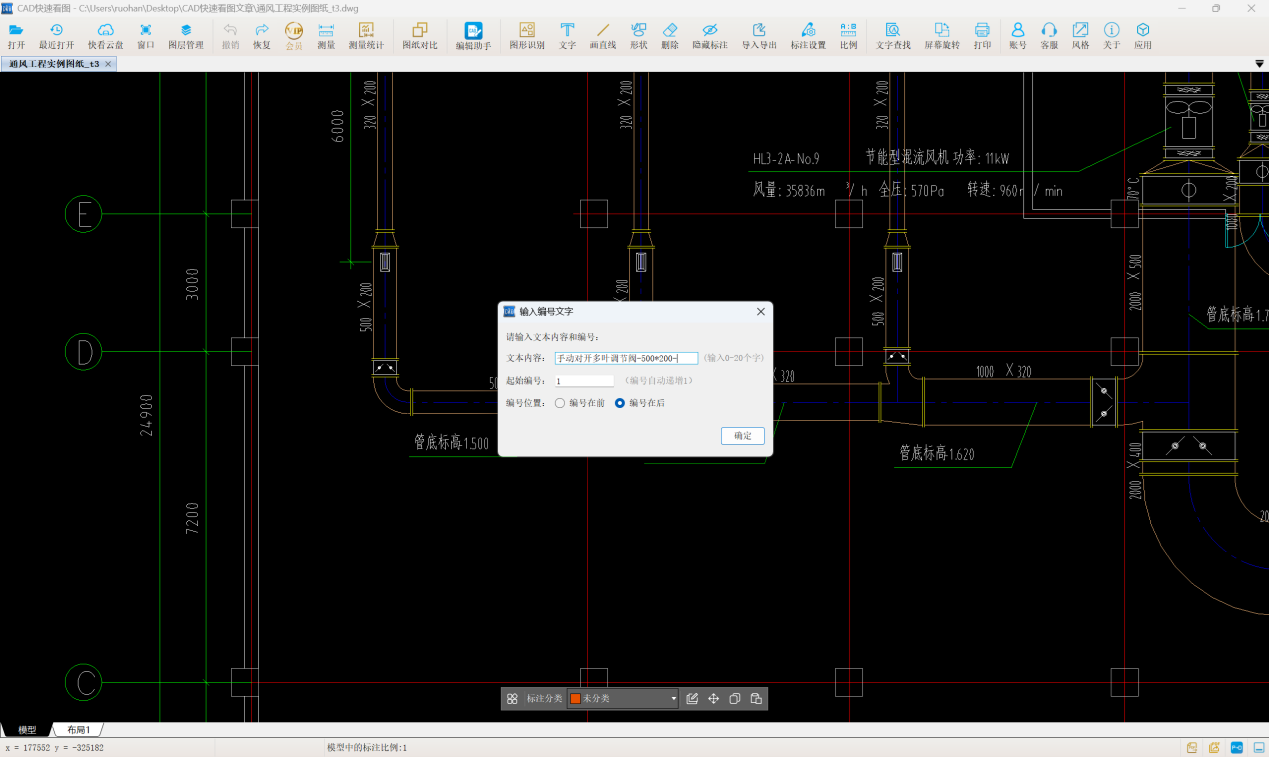Close the 输入编号文字 dialog
The width and height of the screenshot is (1269, 757).
[x=760, y=312]
